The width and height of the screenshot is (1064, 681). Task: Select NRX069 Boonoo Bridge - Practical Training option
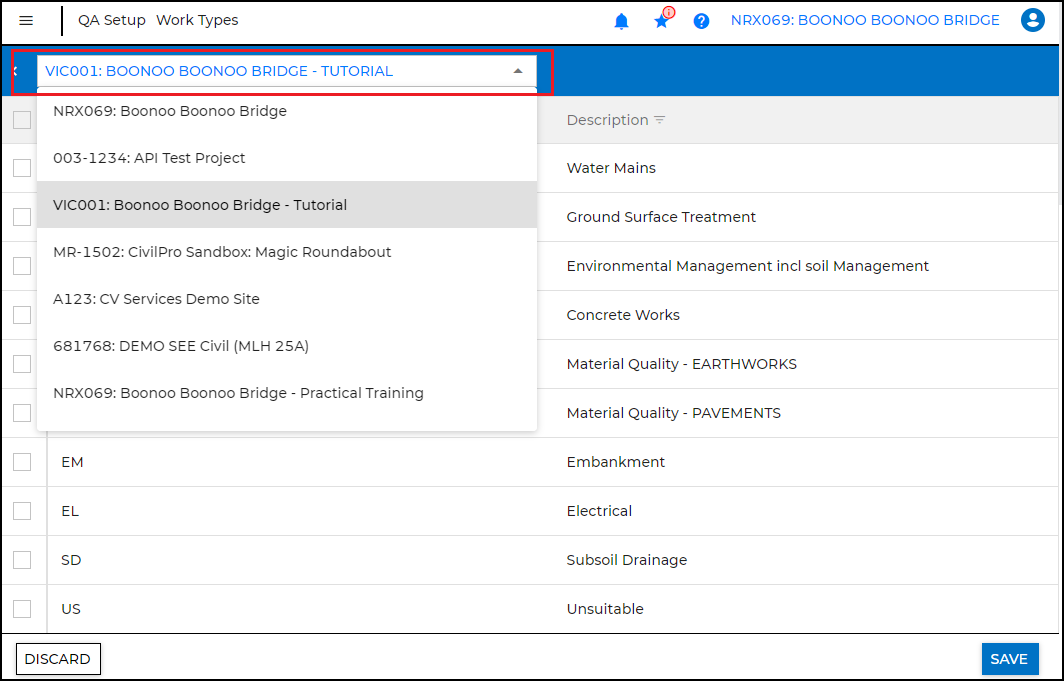click(287, 393)
